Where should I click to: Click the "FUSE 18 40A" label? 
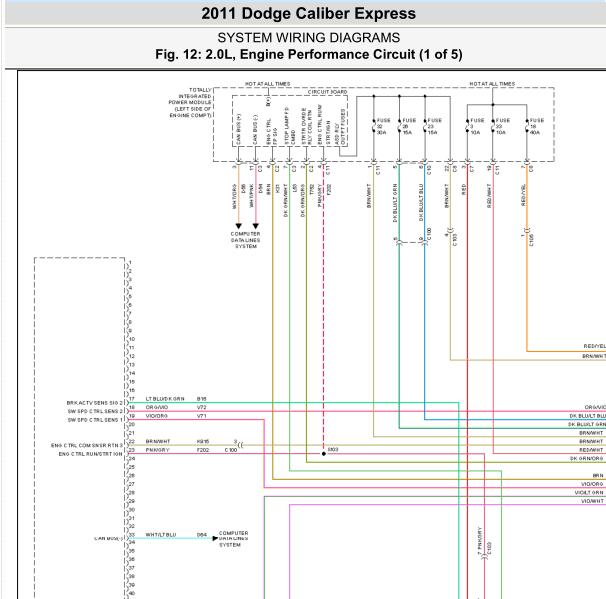click(x=536, y=126)
